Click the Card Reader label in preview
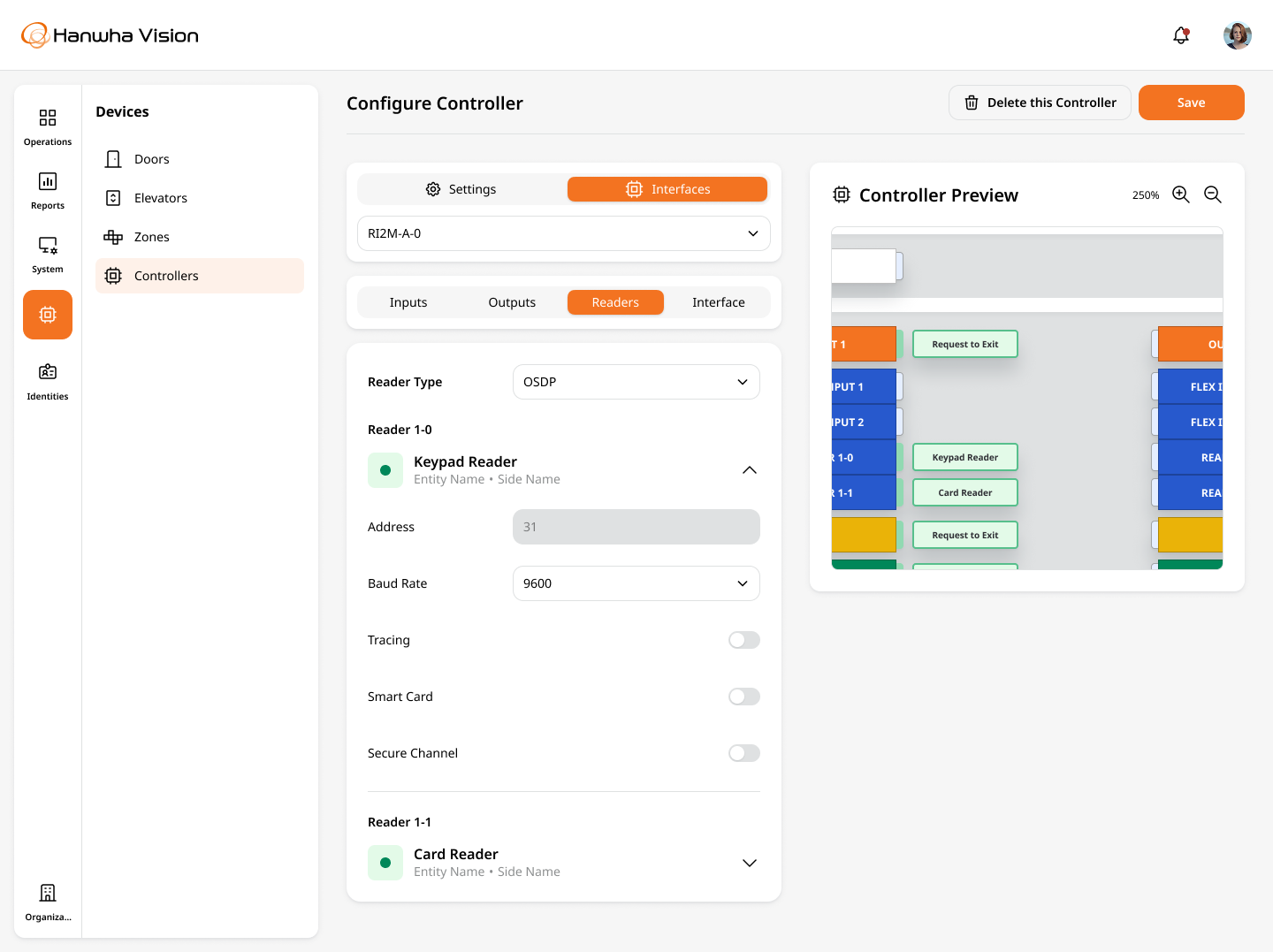 [x=965, y=492]
